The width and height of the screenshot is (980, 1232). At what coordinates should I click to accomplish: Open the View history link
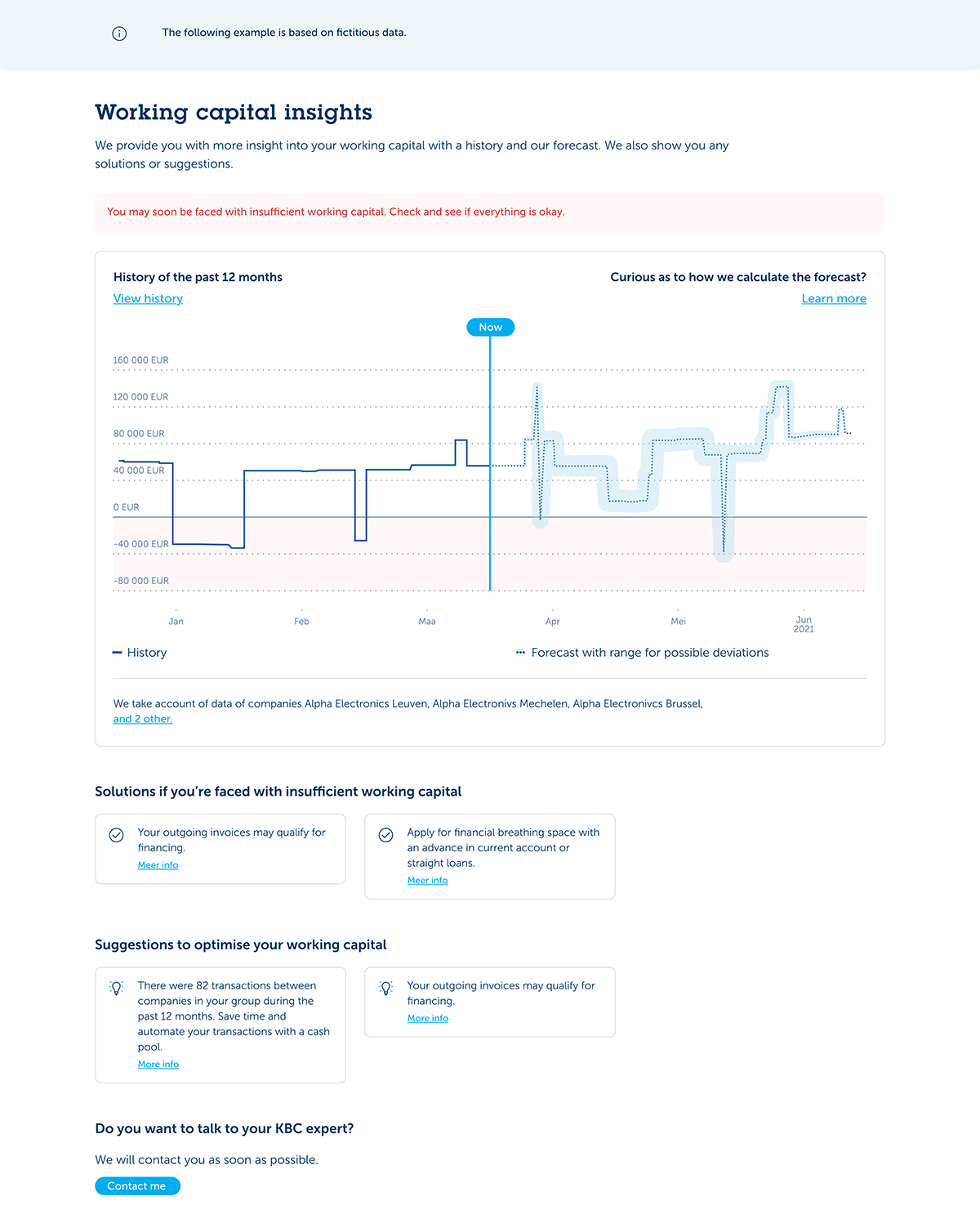[x=148, y=299]
